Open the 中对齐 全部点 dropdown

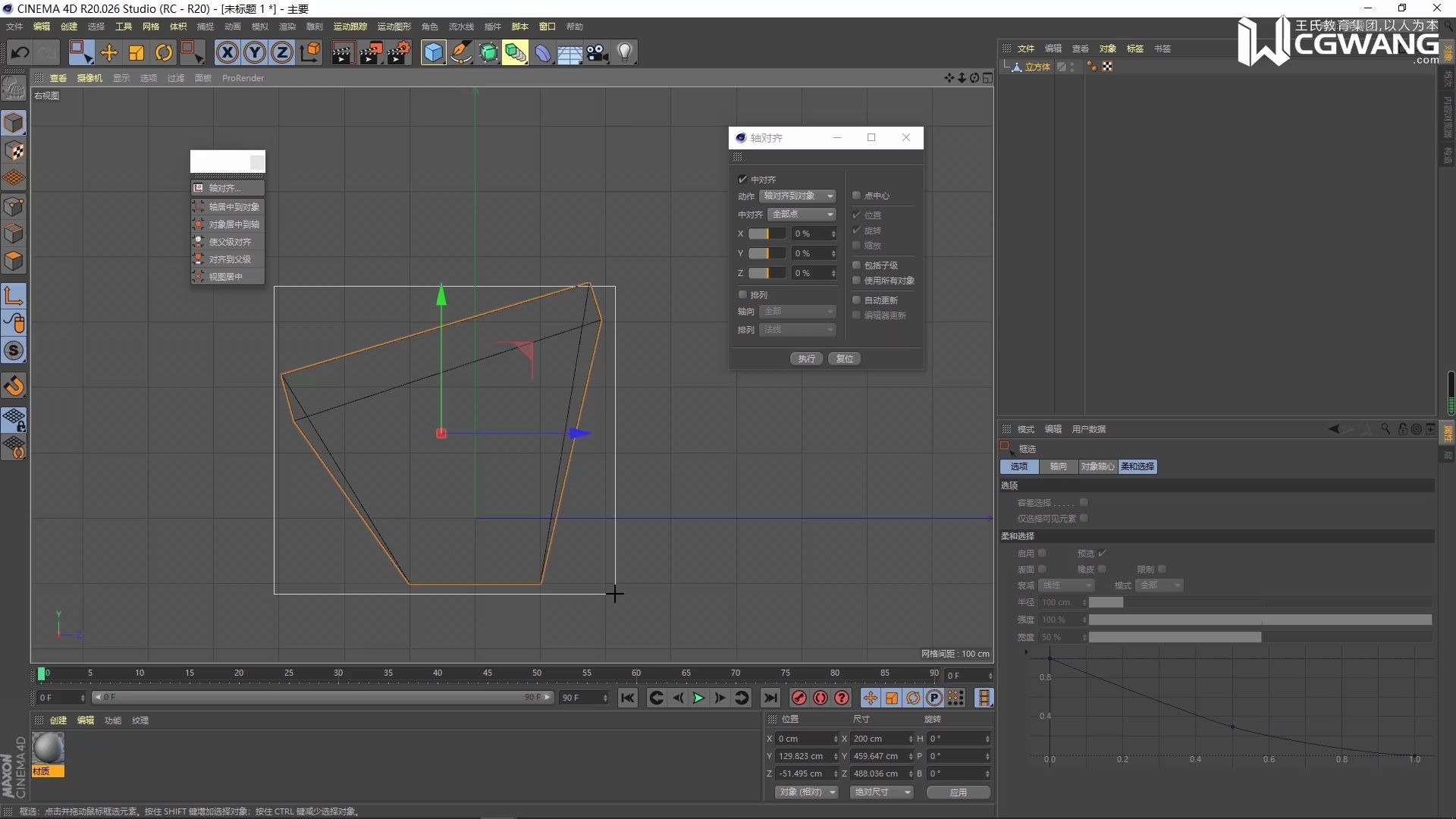click(x=802, y=215)
